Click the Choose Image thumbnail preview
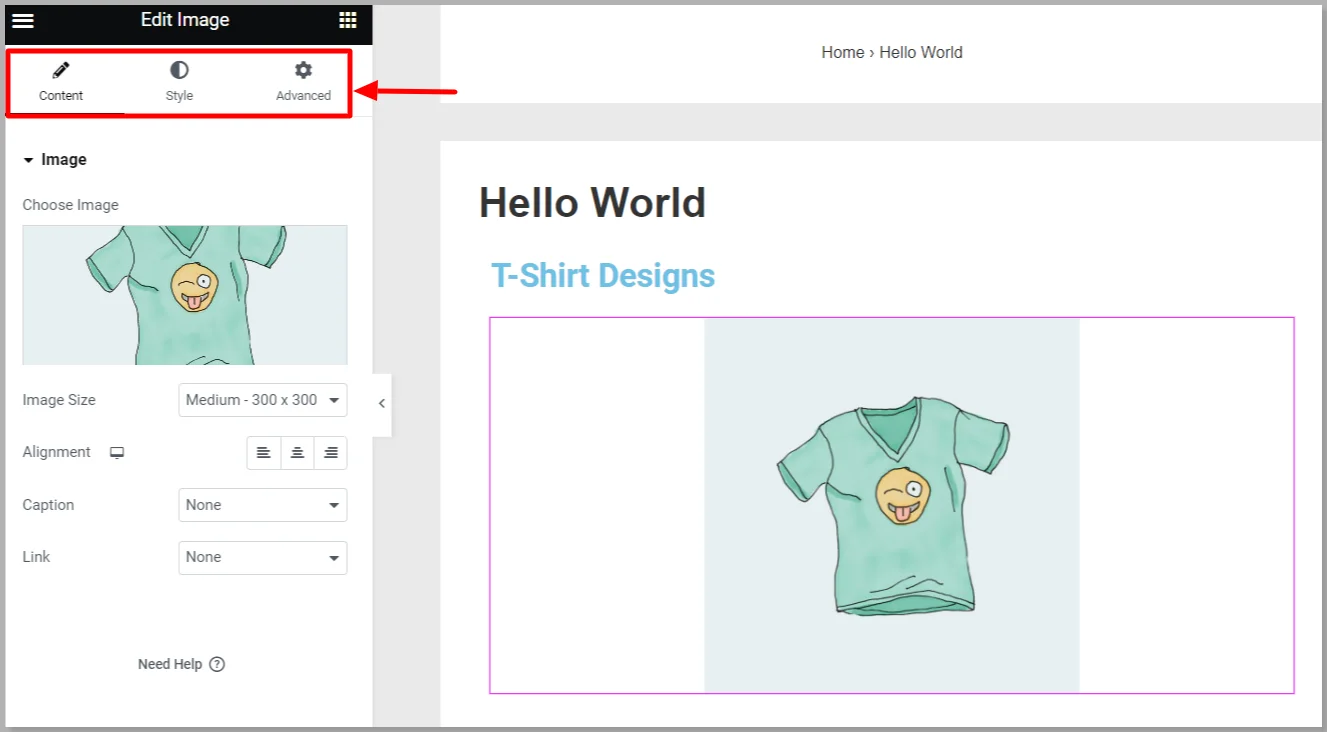 click(185, 295)
